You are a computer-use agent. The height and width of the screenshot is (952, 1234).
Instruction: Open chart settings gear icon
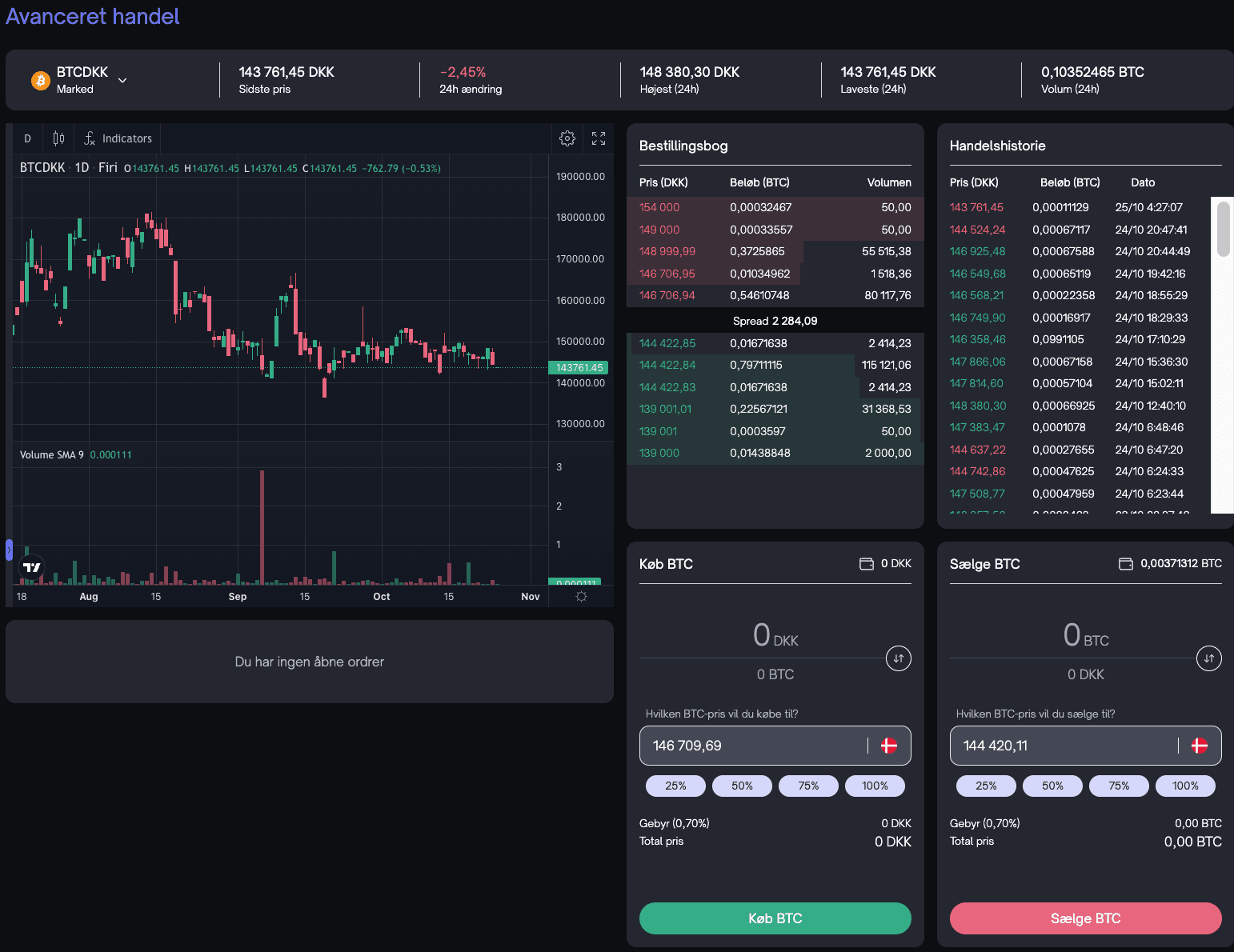point(567,138)
